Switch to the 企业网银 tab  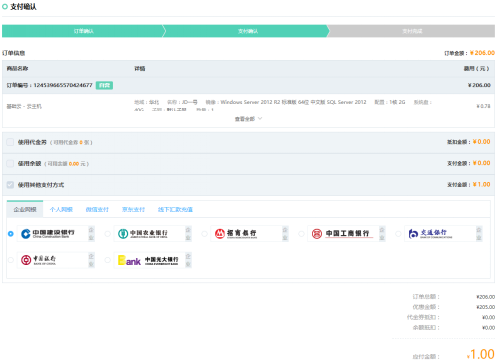tap(25, 209)
